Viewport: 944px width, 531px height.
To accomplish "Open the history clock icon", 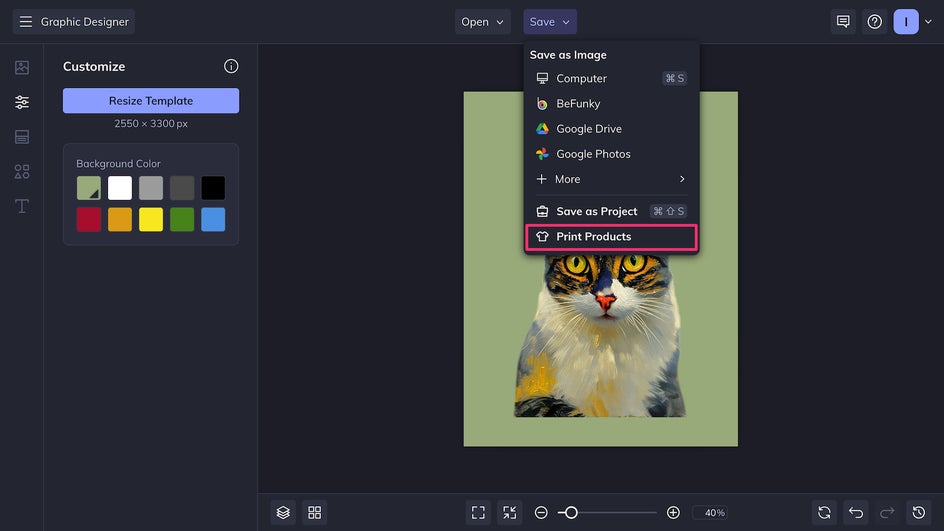I will point(919,512).
